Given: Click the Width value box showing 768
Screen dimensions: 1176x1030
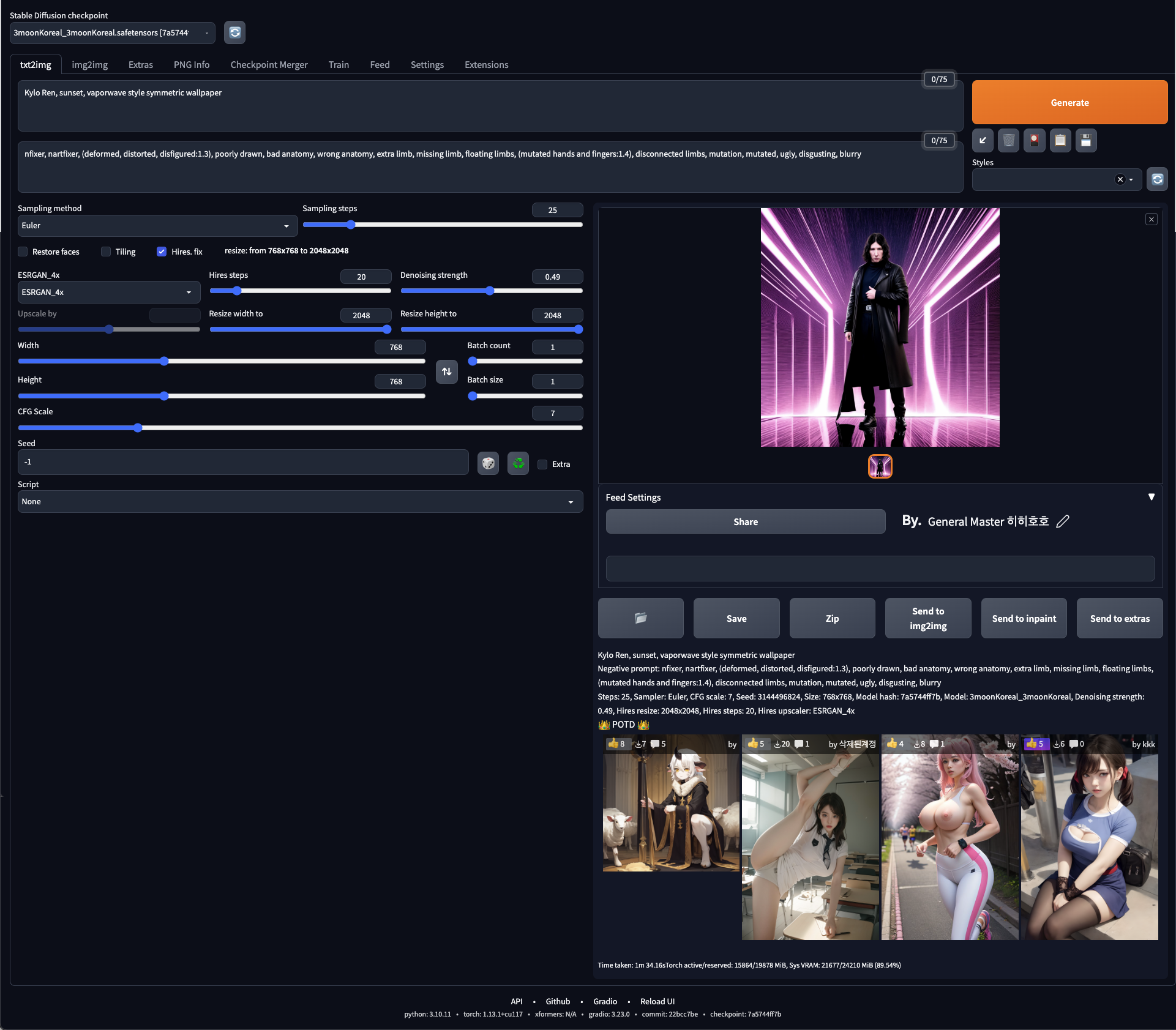Looking at the screenshot, I should 400,347.
